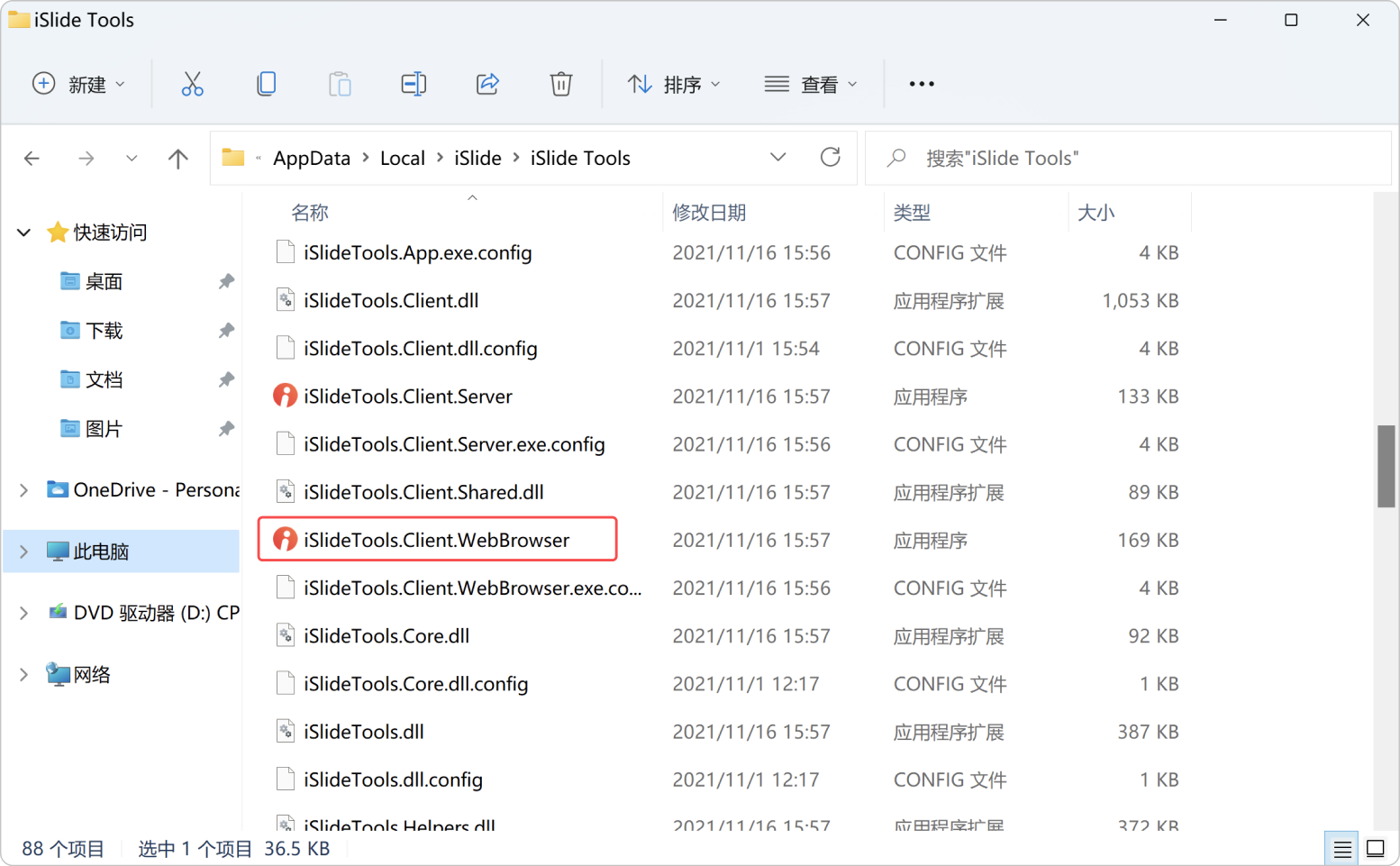Click the Rename icon in toolbar
The height and width of the screenshot is (866, 1400).
pyautogui.click(x=414, y=84)
